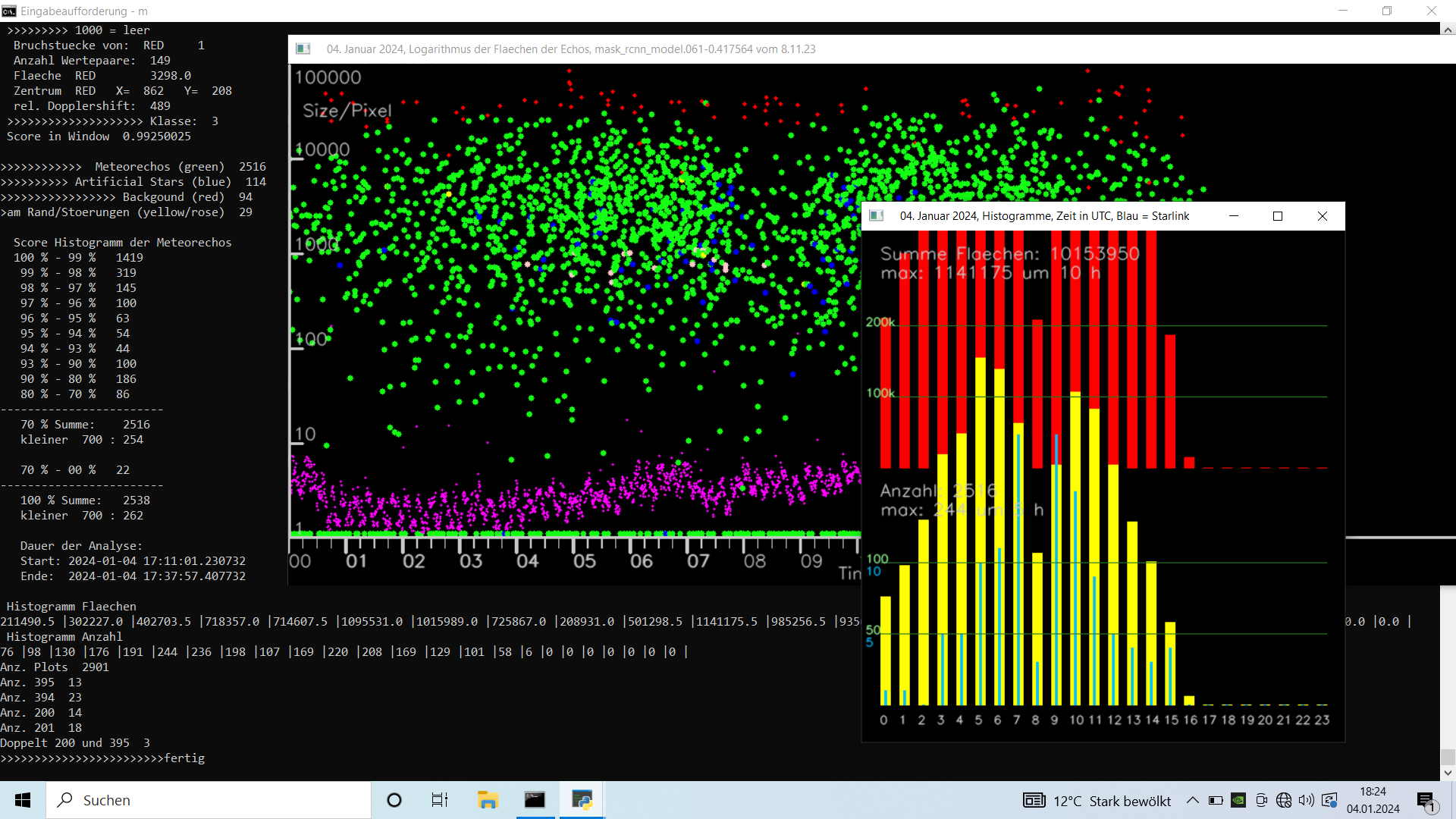Screen dimensions: 1456x819
Task: Maximize the Histogramme window
Action: pyautogui.click(x=1278, y=216)
